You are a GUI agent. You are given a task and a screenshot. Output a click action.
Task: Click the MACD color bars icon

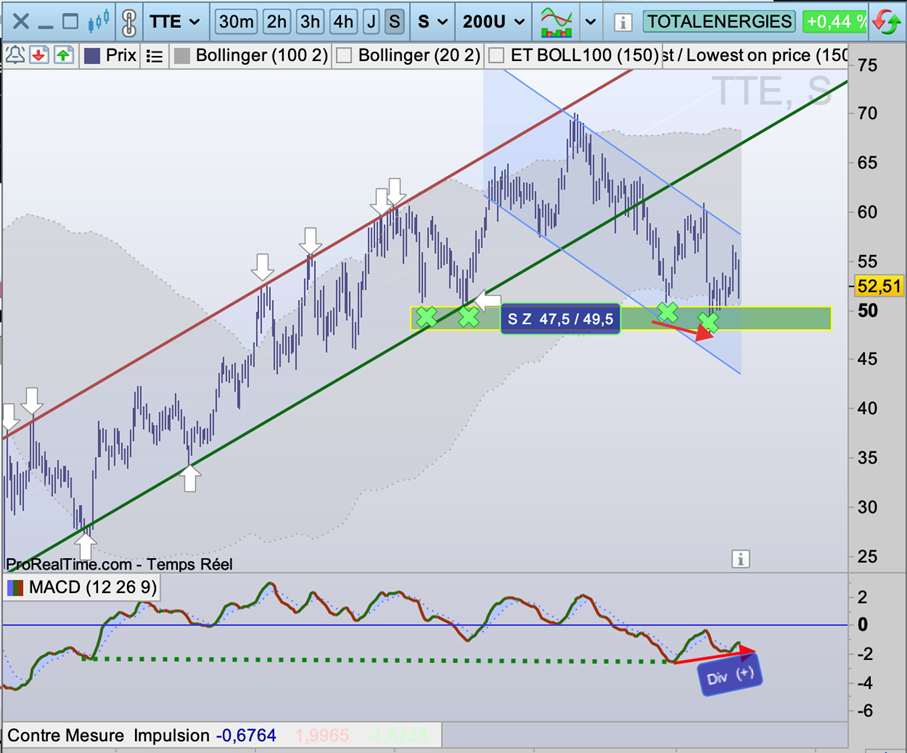15,588
